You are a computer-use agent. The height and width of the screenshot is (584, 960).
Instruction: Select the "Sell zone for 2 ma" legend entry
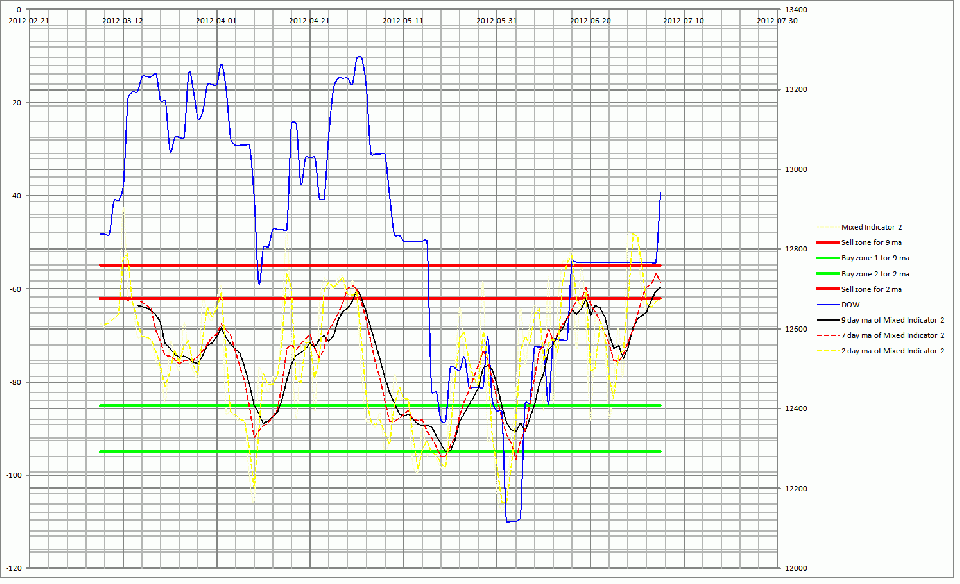[859, 290]
